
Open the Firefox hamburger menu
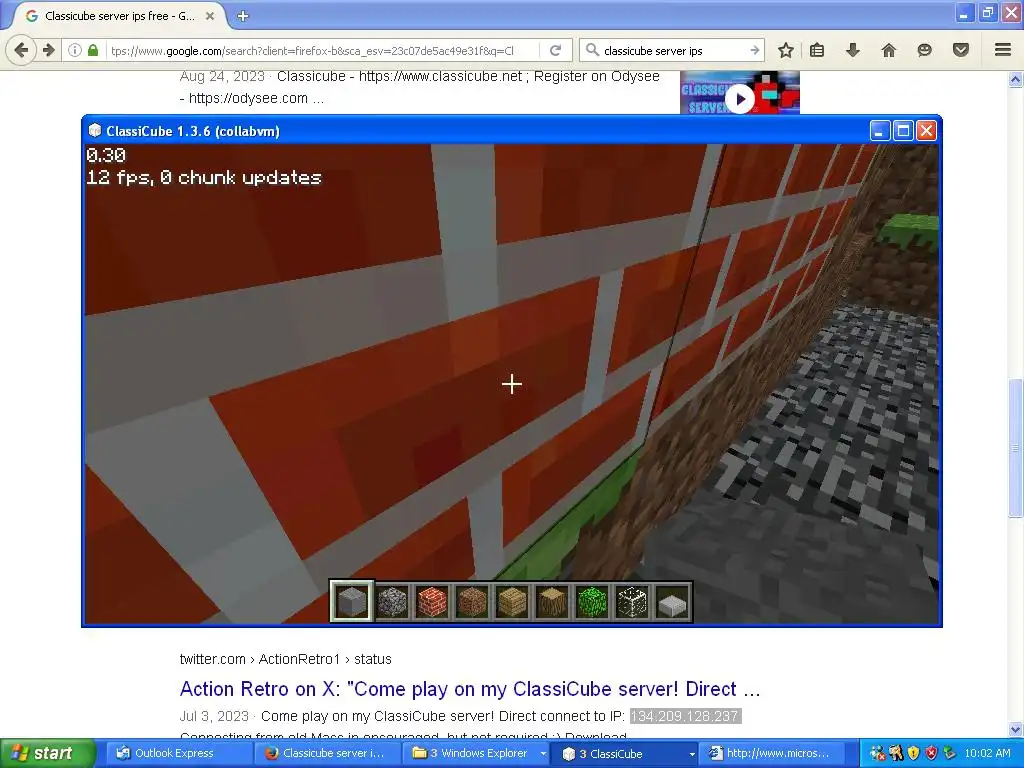(x=1003, y=50)
